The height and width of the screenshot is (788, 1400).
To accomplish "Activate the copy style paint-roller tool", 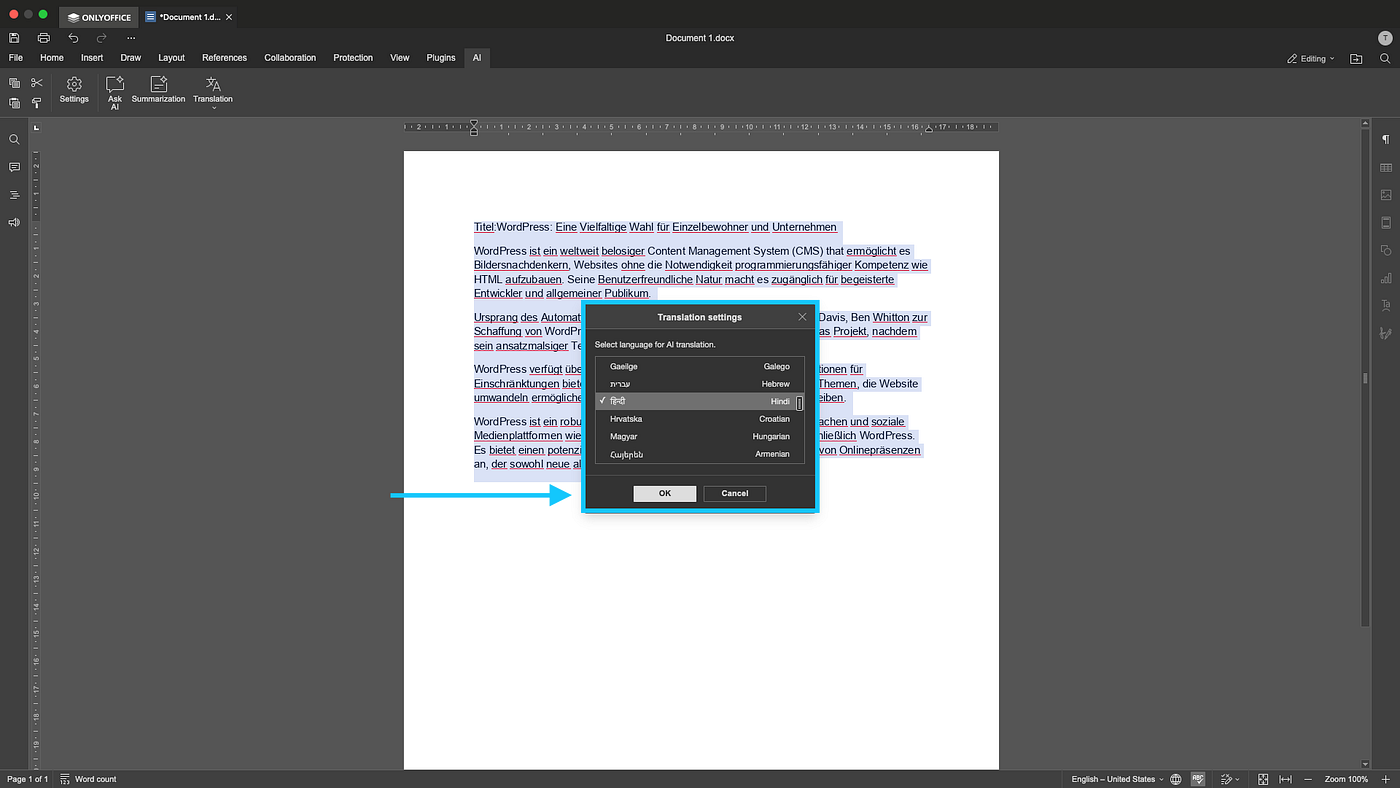I will (x=37, y=103).
